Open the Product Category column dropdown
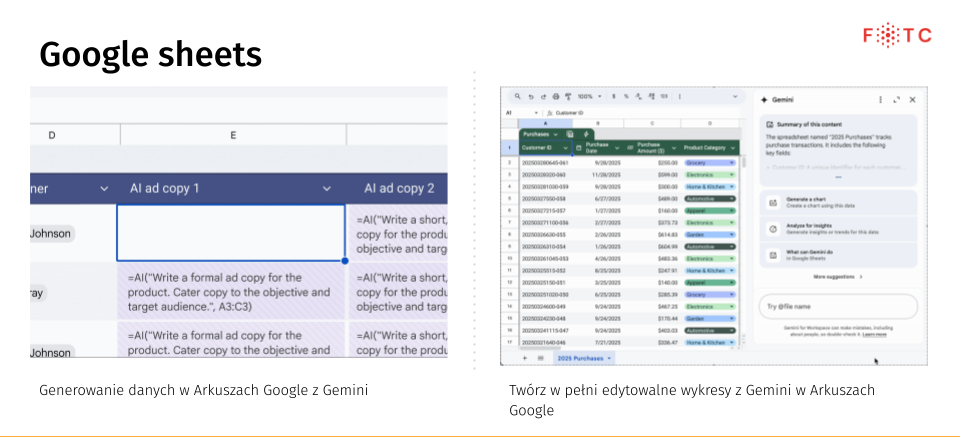Screen dimensions: 960x437 pyautogui.click(x=733, y=148)
